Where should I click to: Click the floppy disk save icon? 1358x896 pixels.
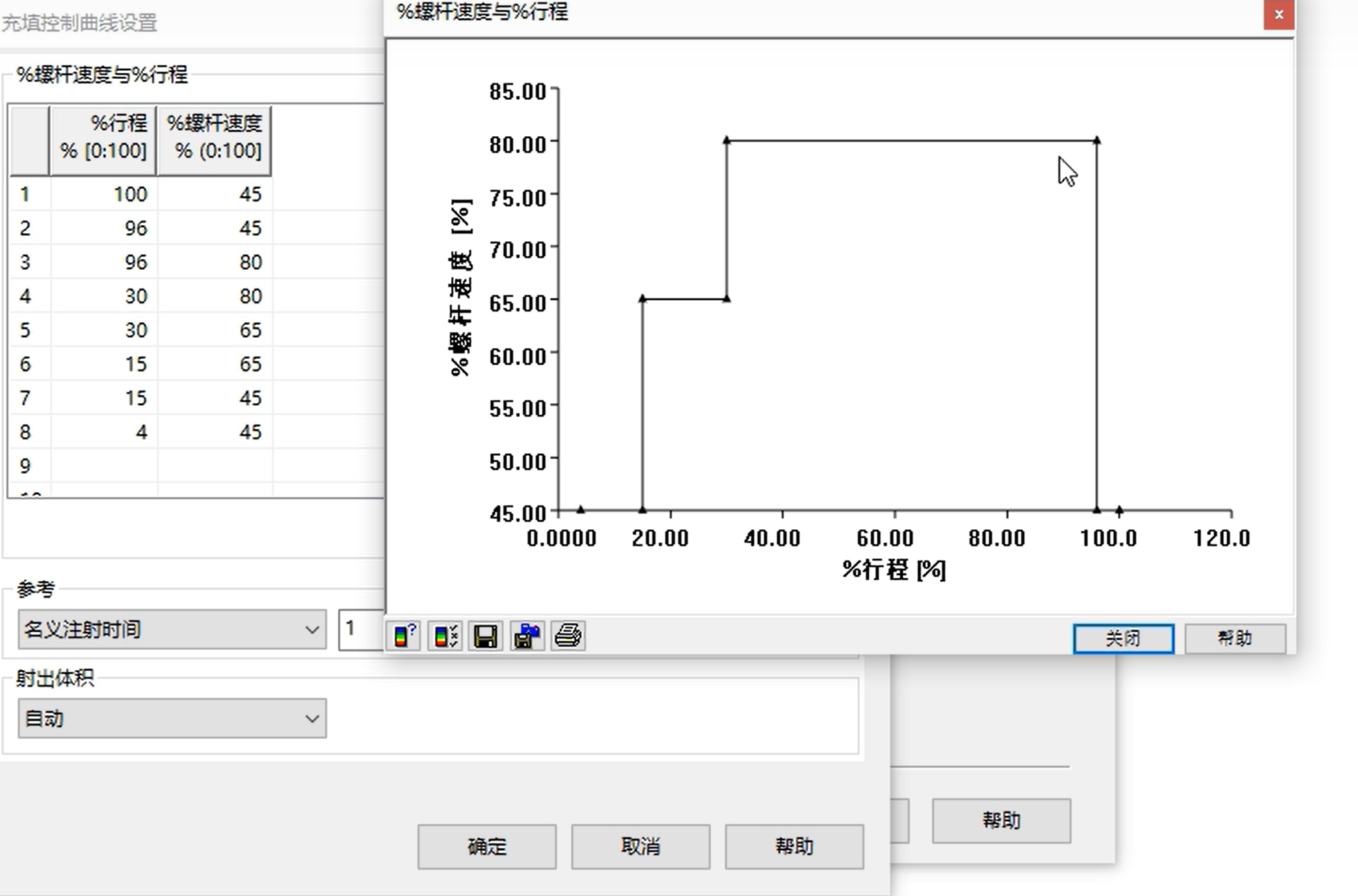pos(485,636)
